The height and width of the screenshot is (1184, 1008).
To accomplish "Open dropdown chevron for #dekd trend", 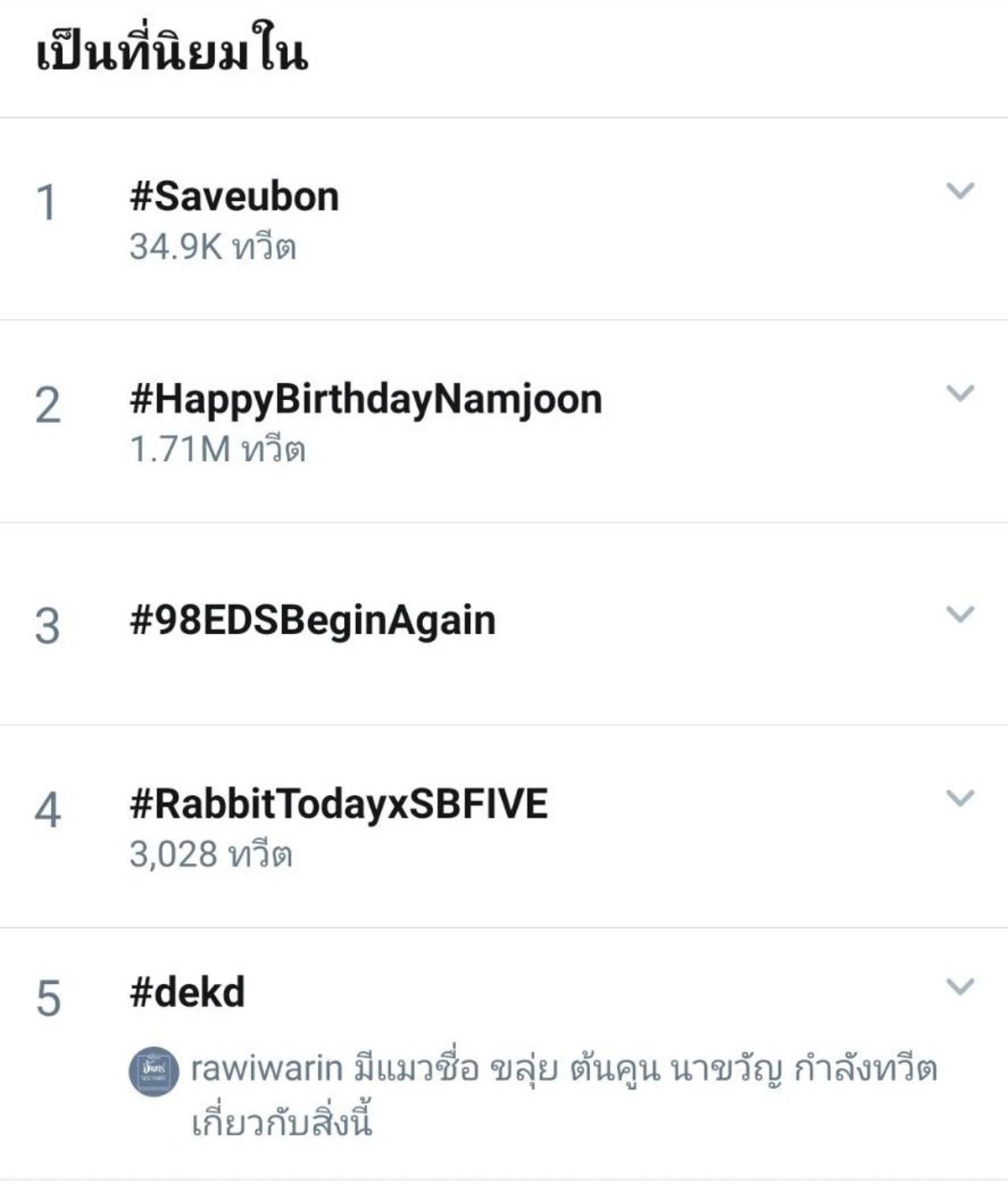I will (959, 986).
